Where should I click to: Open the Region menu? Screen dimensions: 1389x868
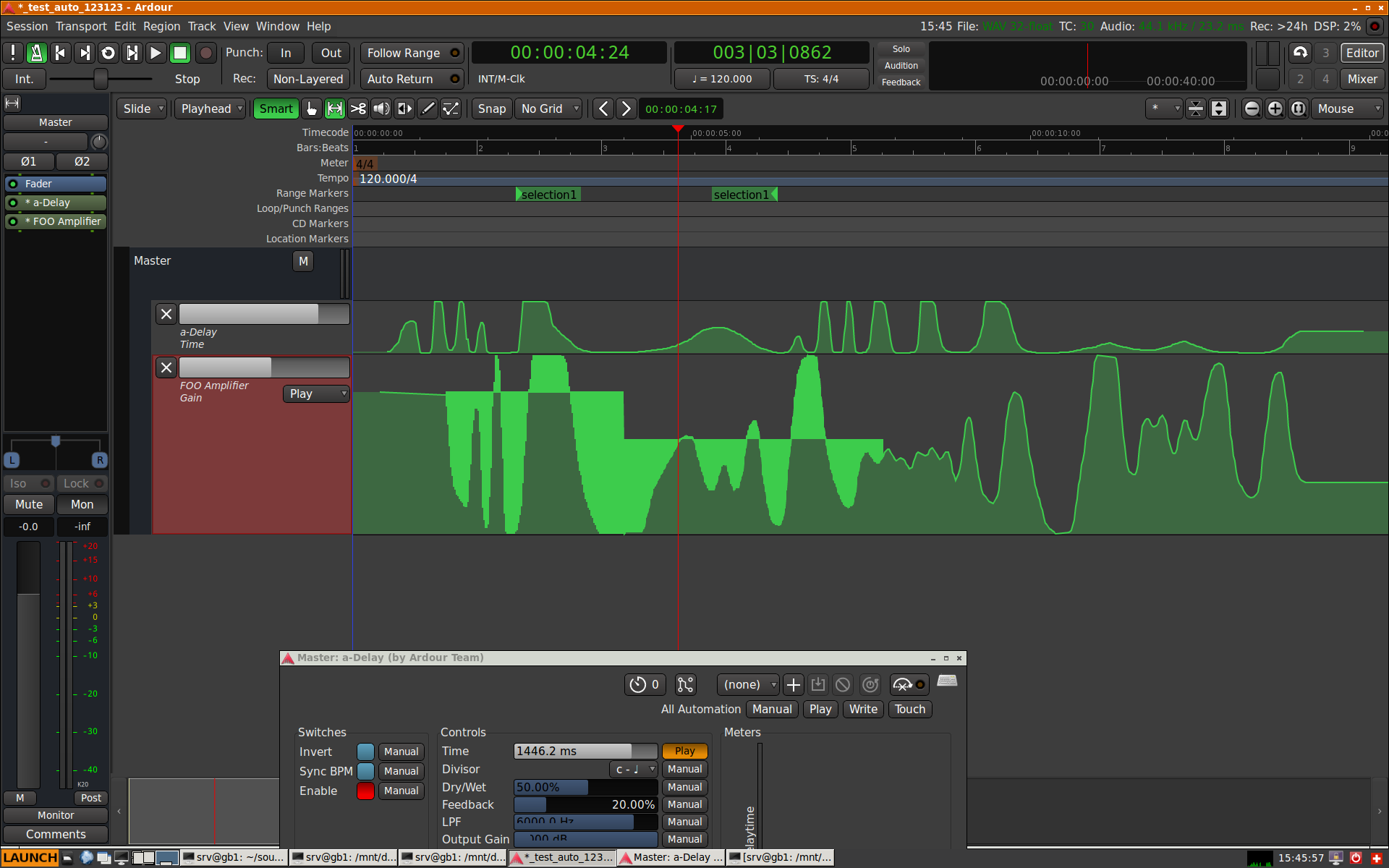point(161,26)
